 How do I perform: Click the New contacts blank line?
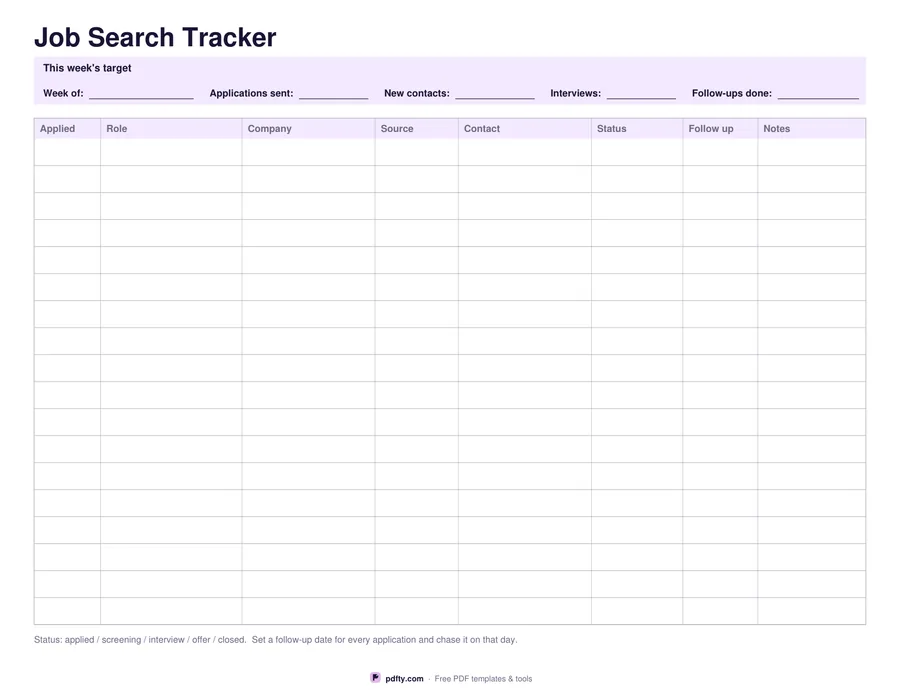[495, 94]
